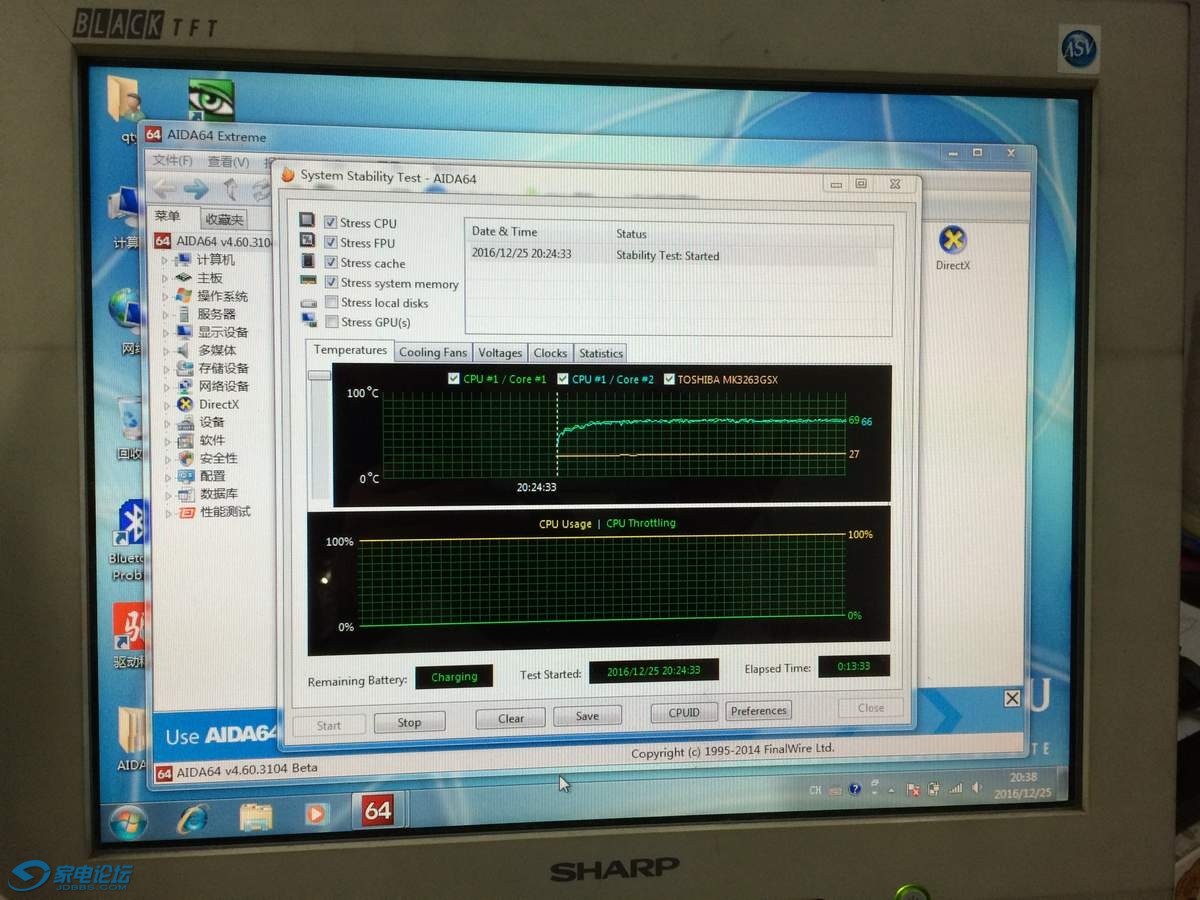
Task: Click the Clear button
Action: coord(511,718)
